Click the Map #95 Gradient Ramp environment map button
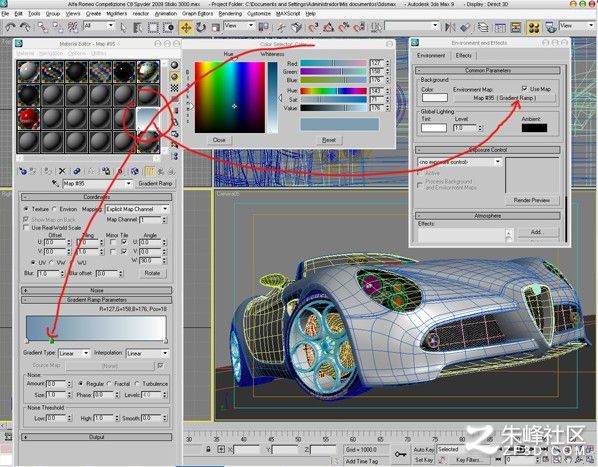This screenshot has width=598, height=467. tap(504, 98)
